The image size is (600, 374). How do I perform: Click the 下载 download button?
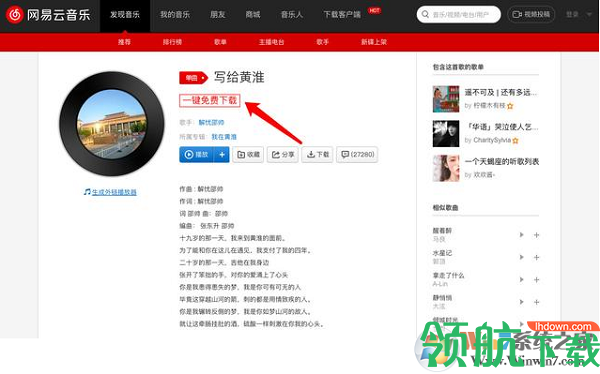click(317, 155)
